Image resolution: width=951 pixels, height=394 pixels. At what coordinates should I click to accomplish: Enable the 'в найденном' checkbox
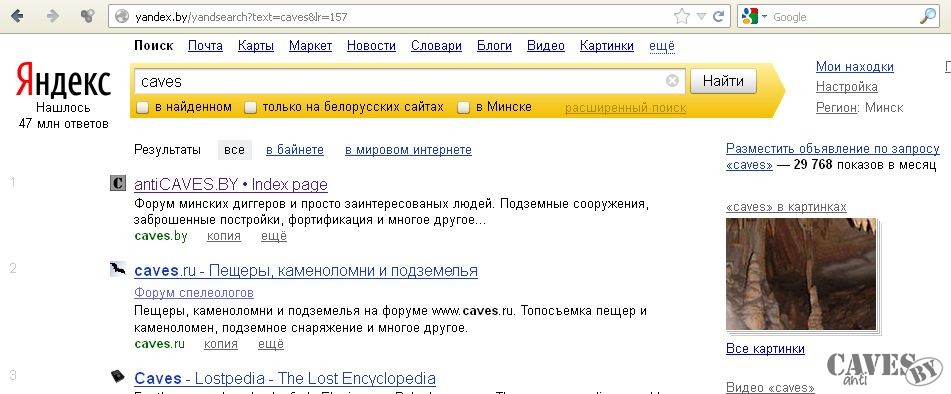click(x=143, y=108)
